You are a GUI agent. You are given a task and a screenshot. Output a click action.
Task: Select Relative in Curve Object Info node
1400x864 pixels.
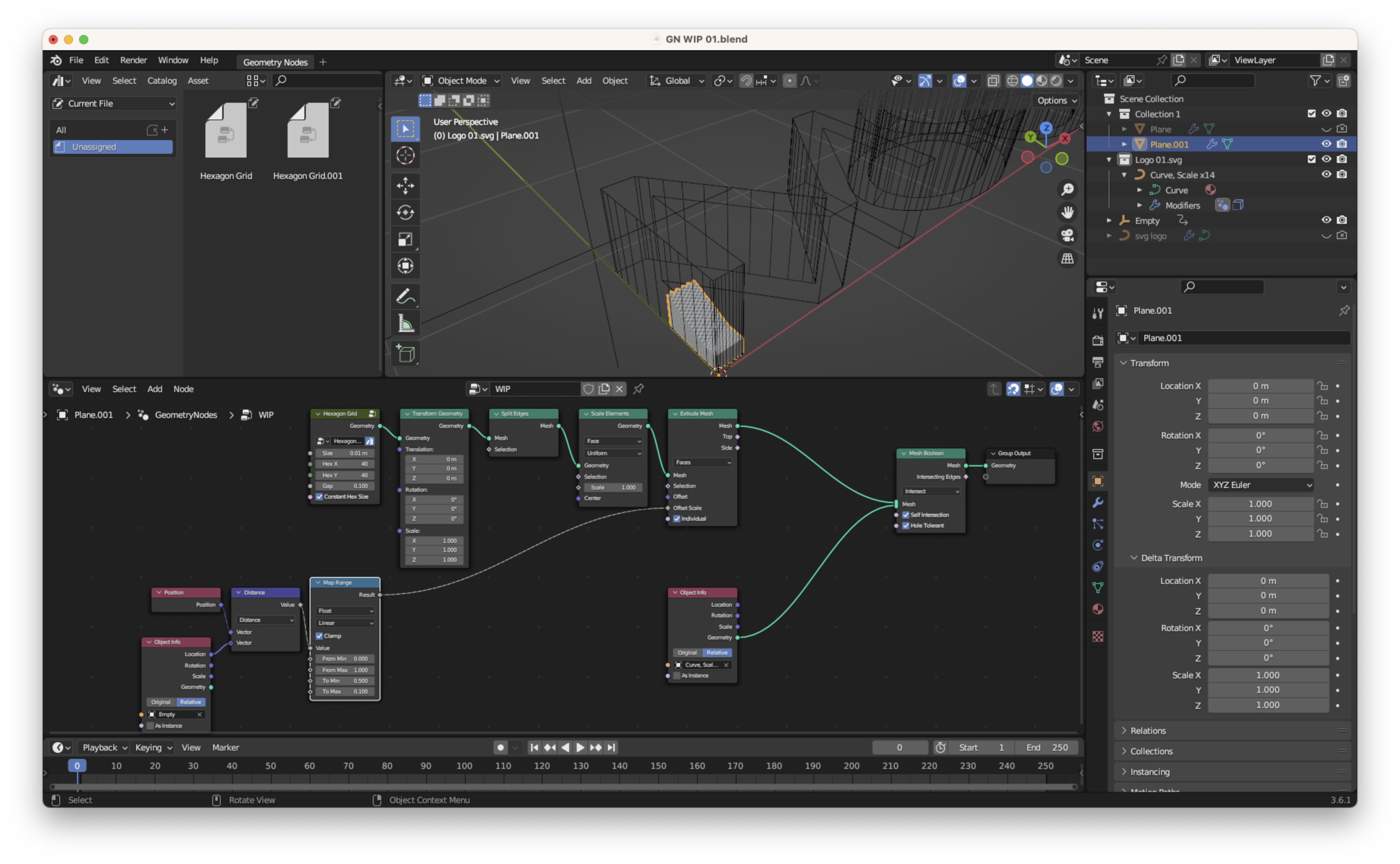717,653
